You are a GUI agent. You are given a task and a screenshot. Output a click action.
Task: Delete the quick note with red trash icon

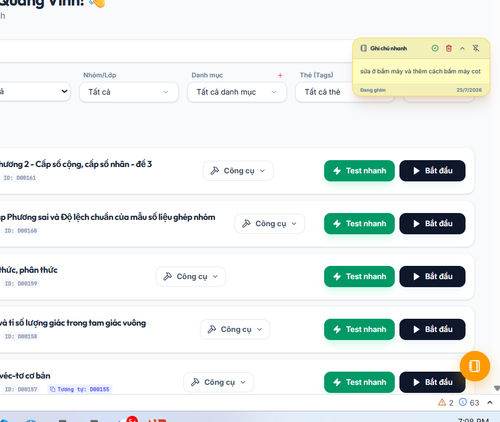tap(449, 48)
